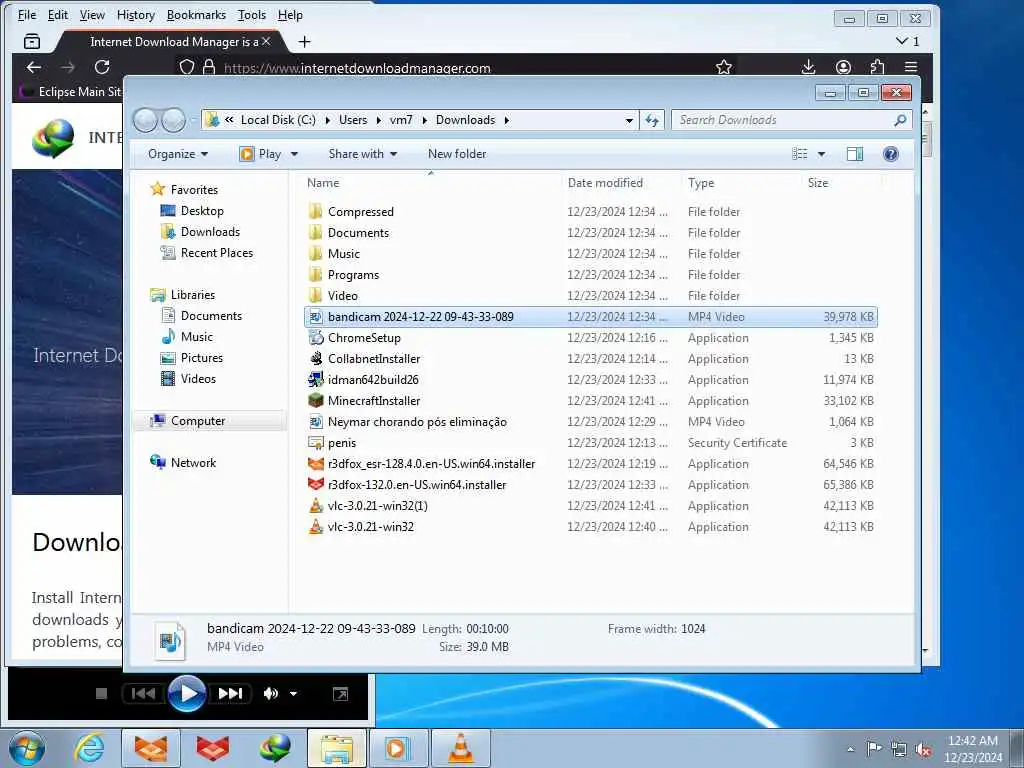Bookmark this page with the star icon

(x=724, y=67)
